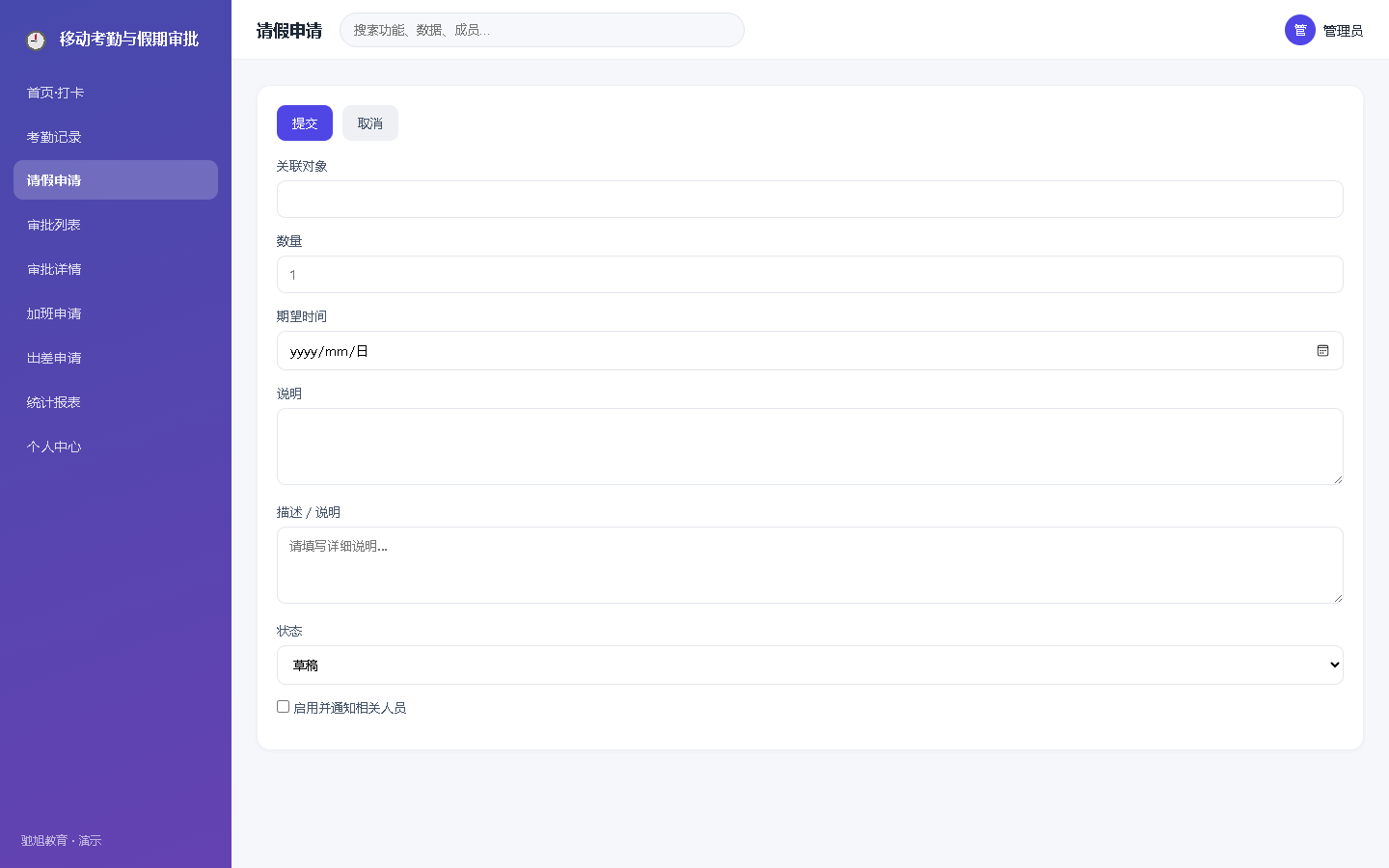Image resolution: width=1389 pixels, height=868 pixels.
Task: Click the 描述 / 说明 text area
Action: point(809,565)
